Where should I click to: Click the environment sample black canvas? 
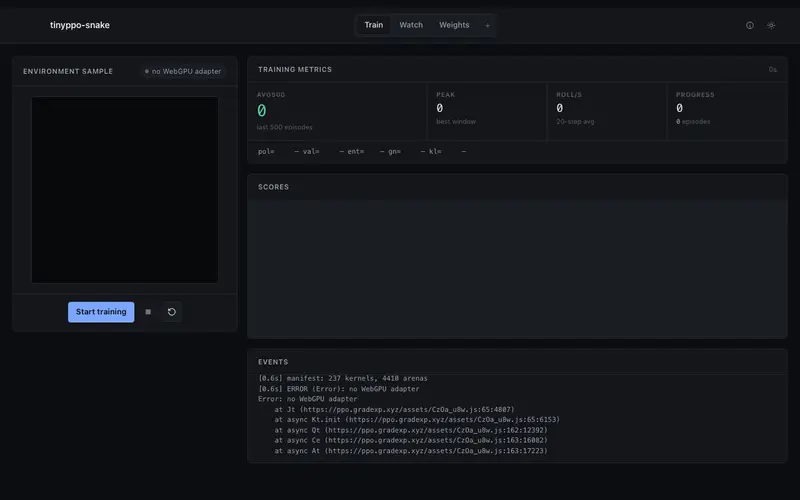[125, 190]
